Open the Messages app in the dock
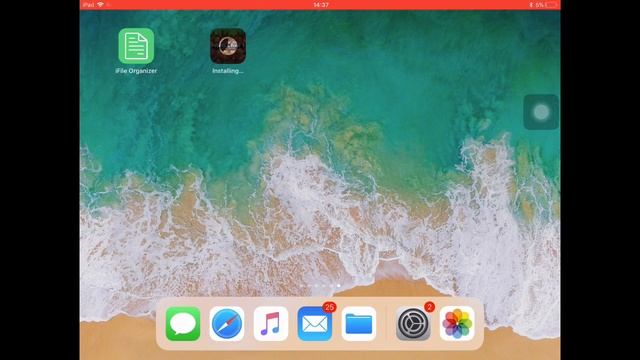Screen dimensions: 640x360 point(183,324)
